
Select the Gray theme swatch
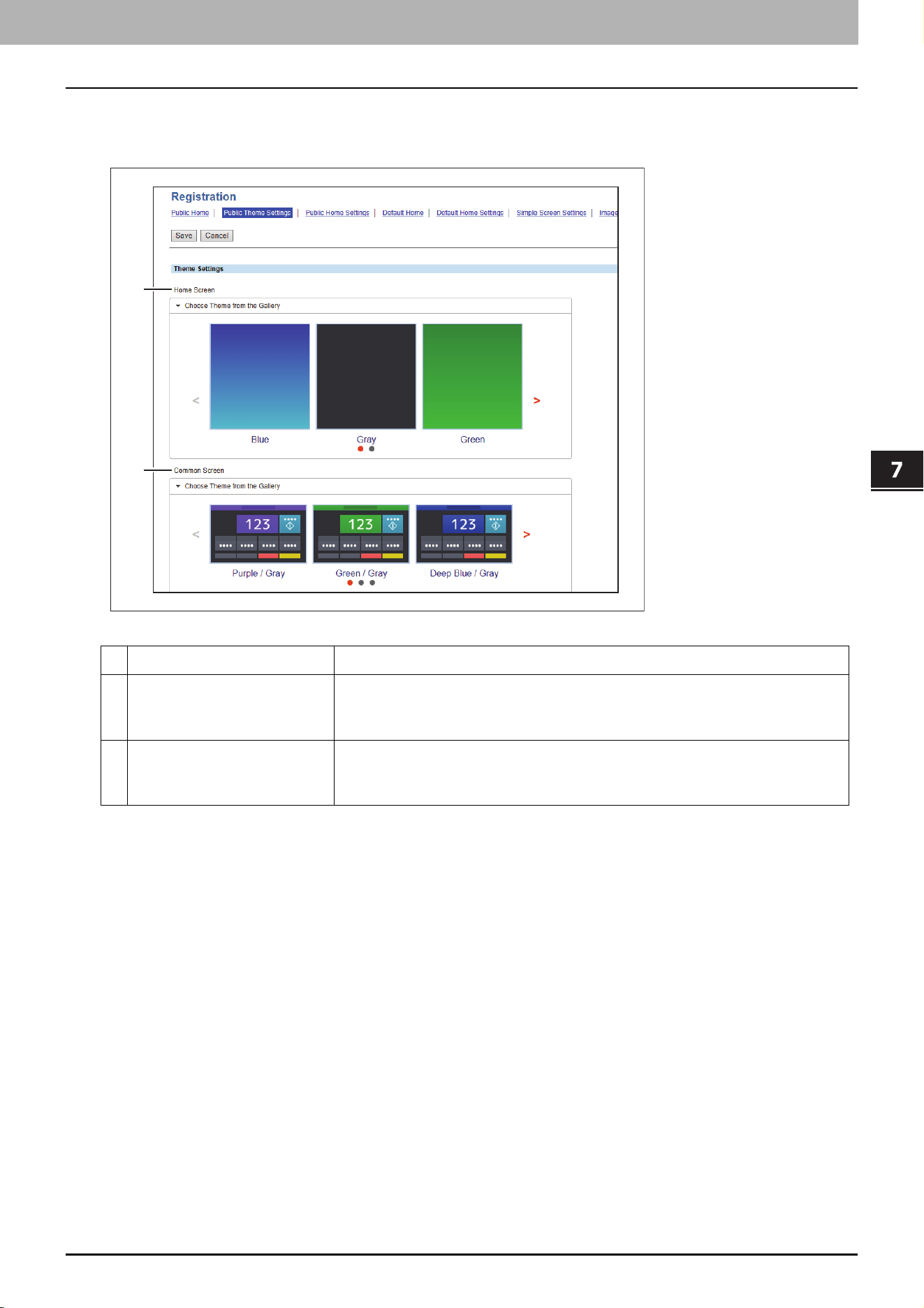(366, 377)
